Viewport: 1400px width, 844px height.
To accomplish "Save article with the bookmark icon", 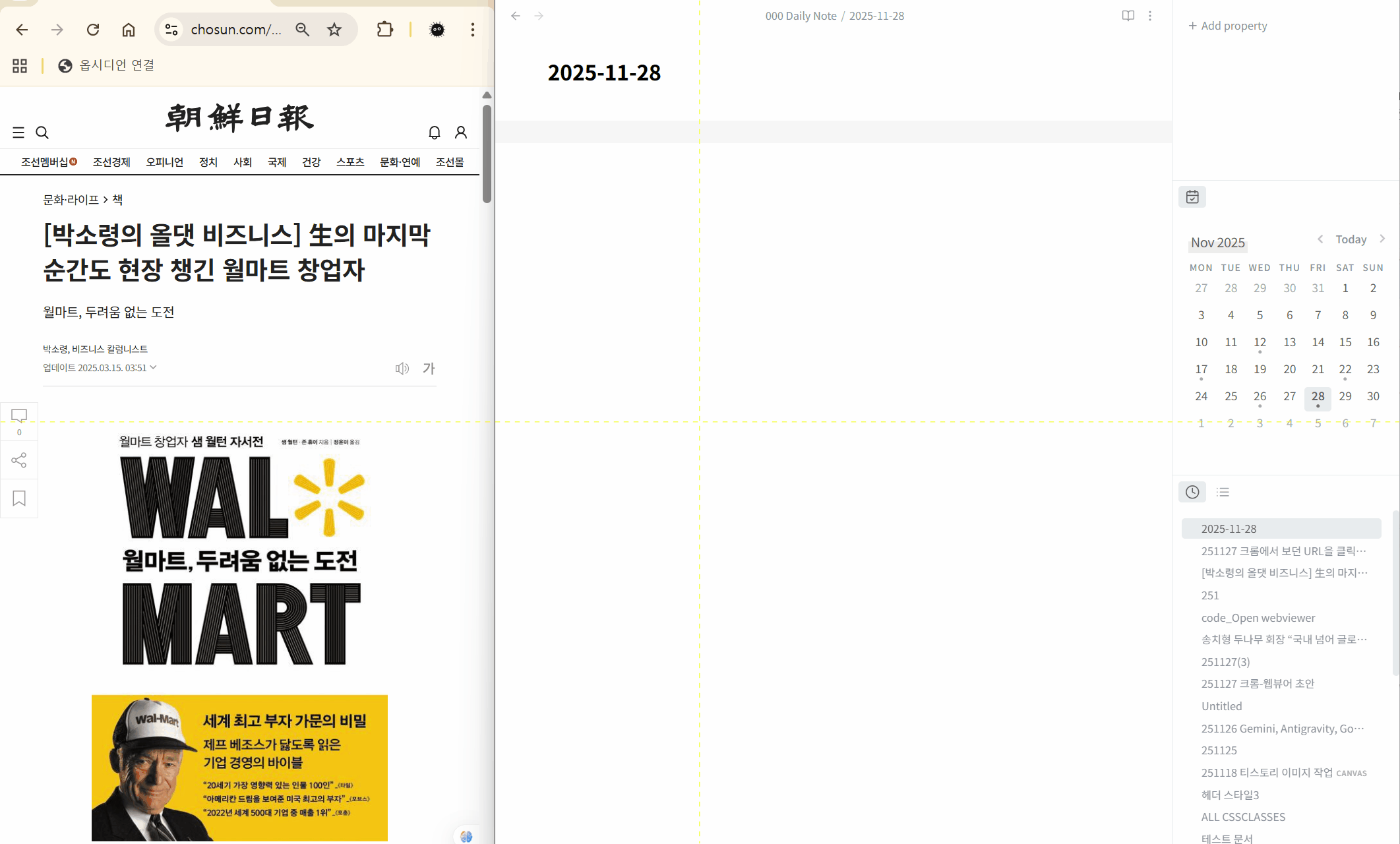I will tap(19, 498).
